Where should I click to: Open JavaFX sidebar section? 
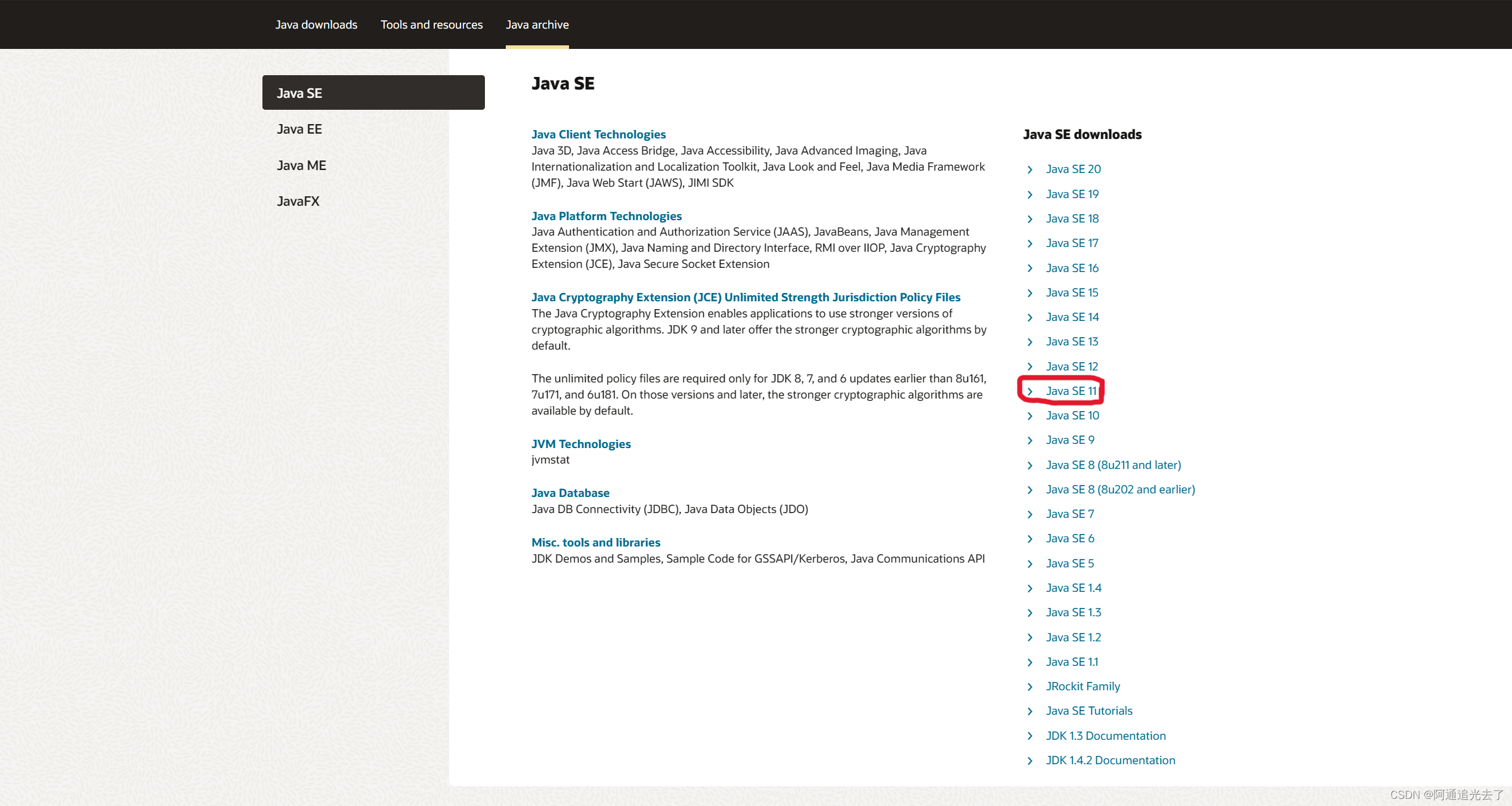coord(298,201)
